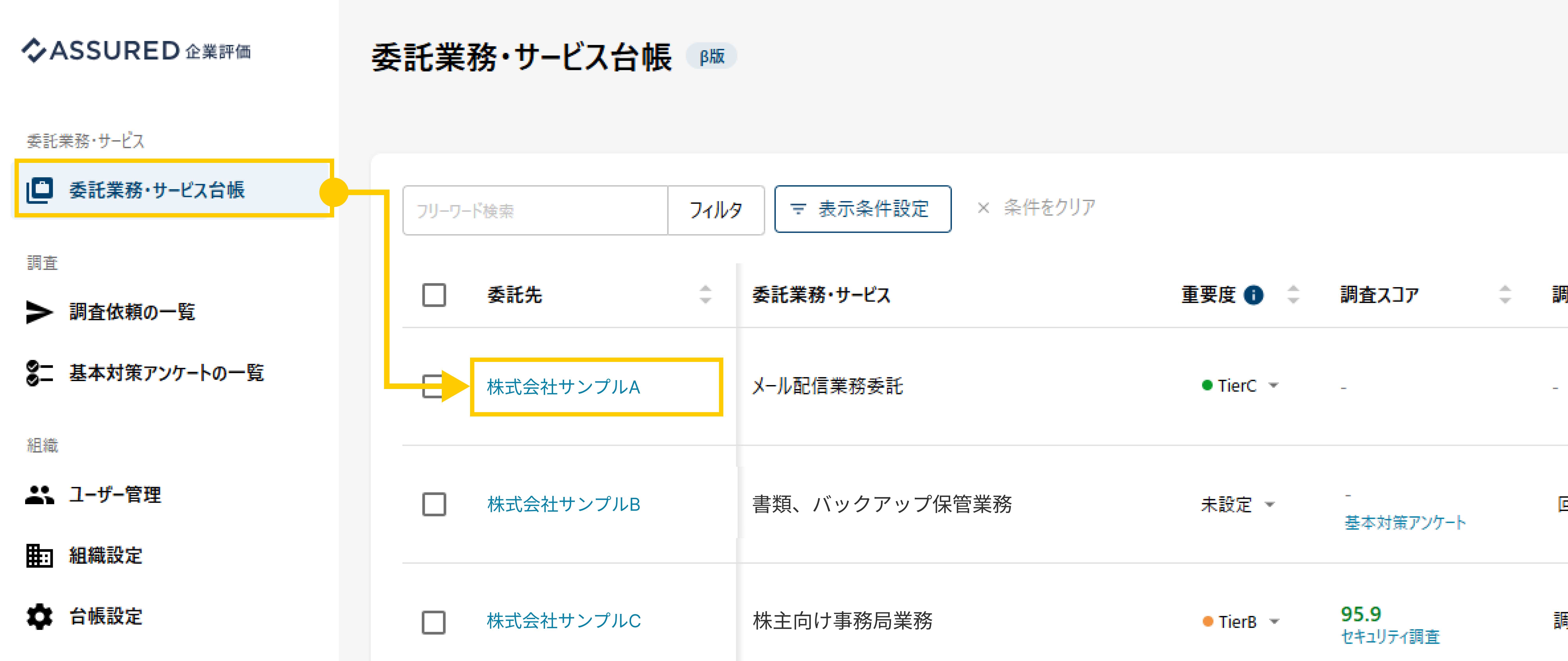Viewport: 1568px width, 661px height.
Task: Click the building icon for 組織設定
Action: click(40, 555)
